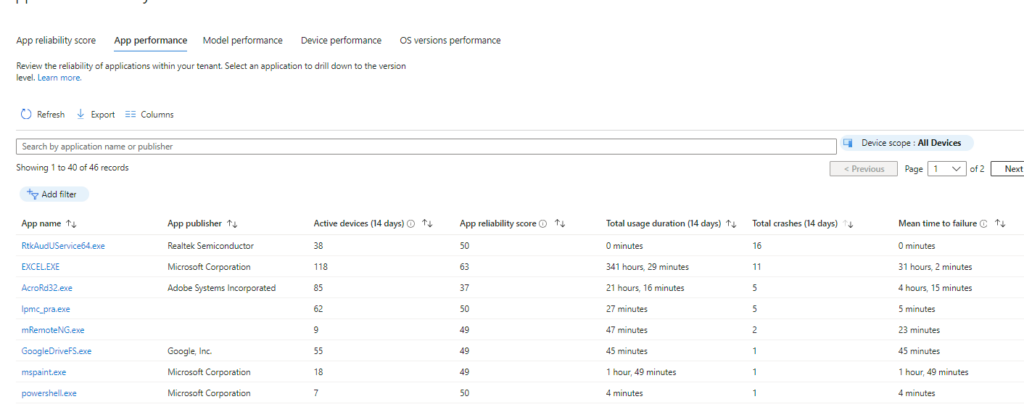
Task: Switch to Model performance tab
Action: [x=242, y=41]
